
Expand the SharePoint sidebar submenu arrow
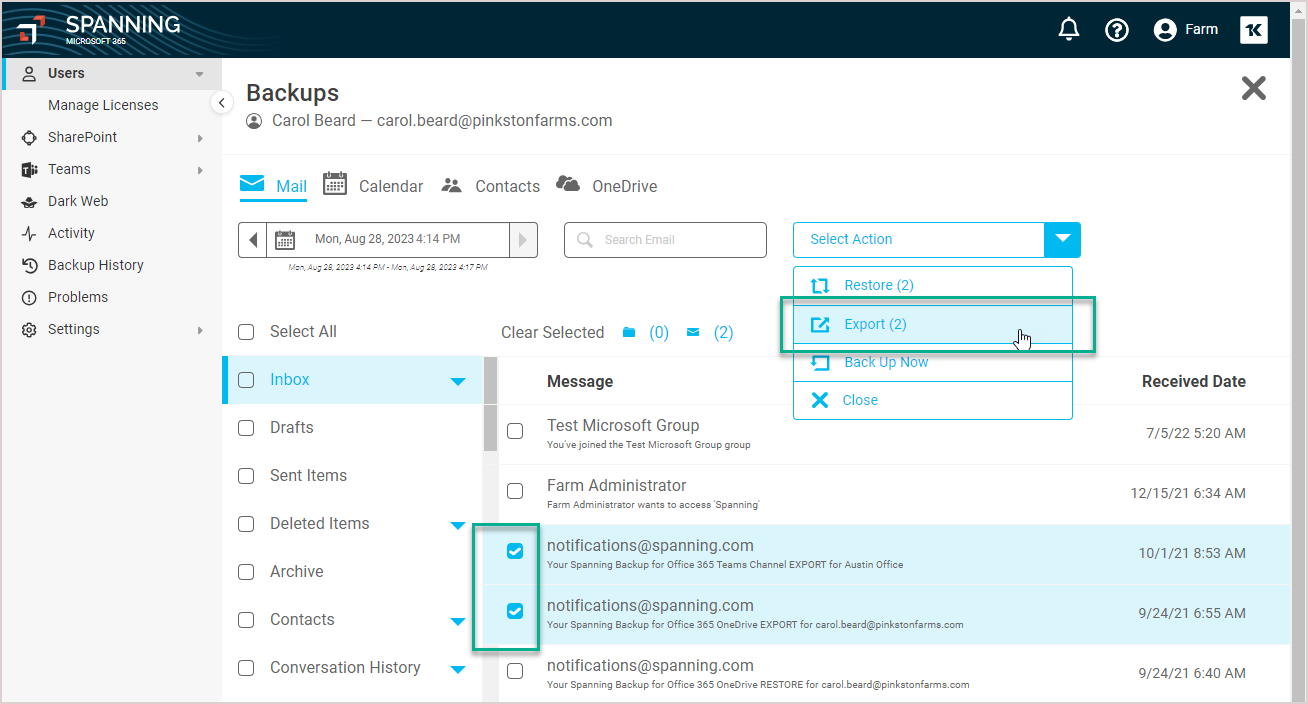coord(200,138)
